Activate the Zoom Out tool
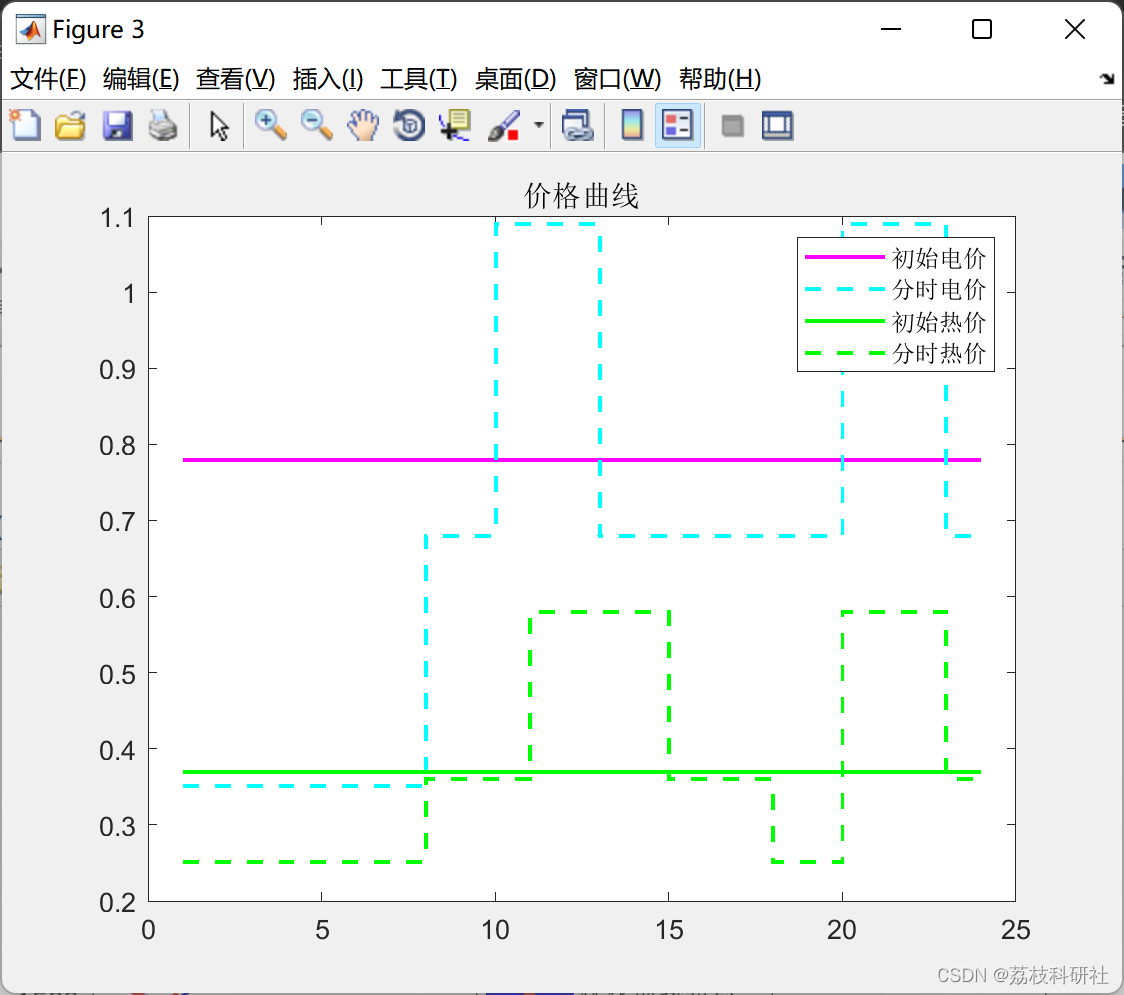This screenshot has height=995, width=1124. pyautogui.click(x=317, y=125)
